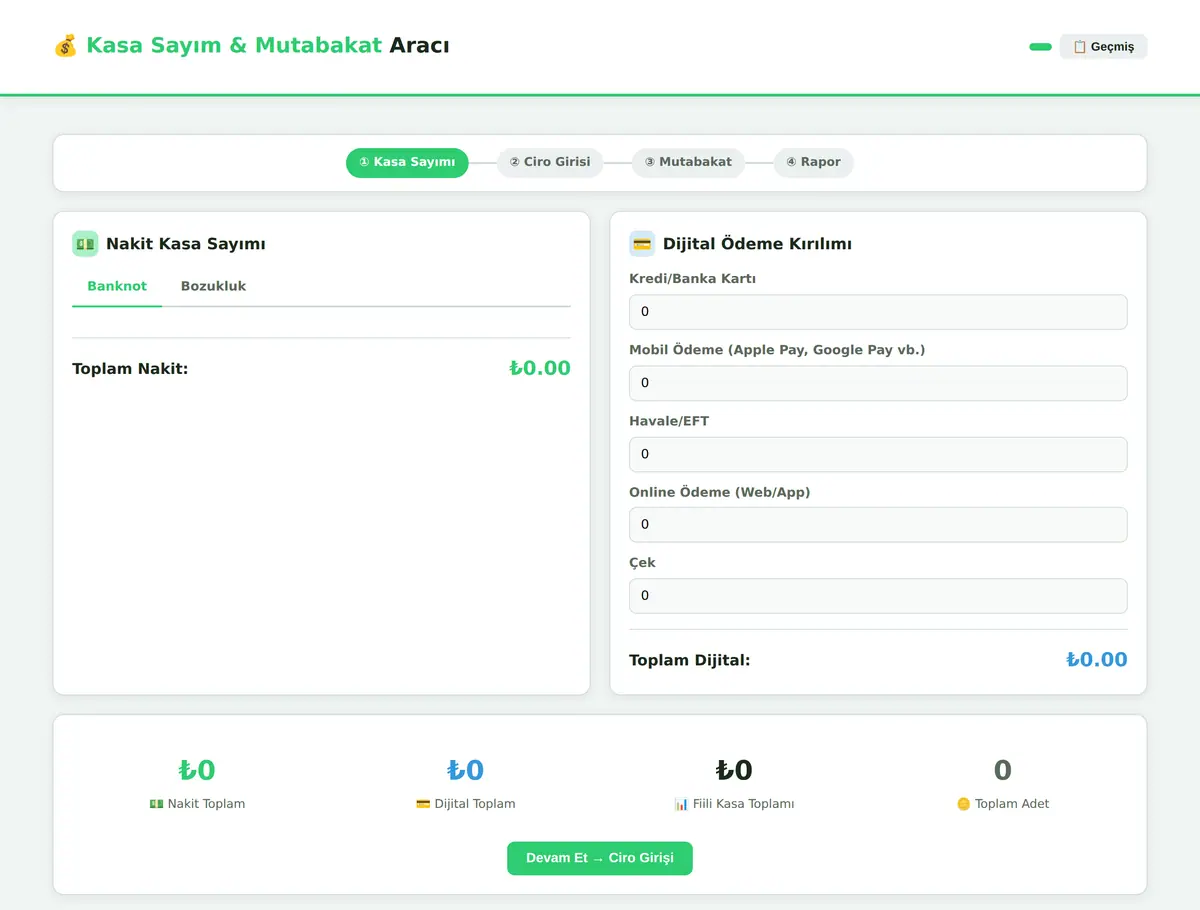Screen dimensions: 1200x910
Task: Click the card icon beside Dijital Ödeme Kırılımı
Action: [x=642, y=244]
